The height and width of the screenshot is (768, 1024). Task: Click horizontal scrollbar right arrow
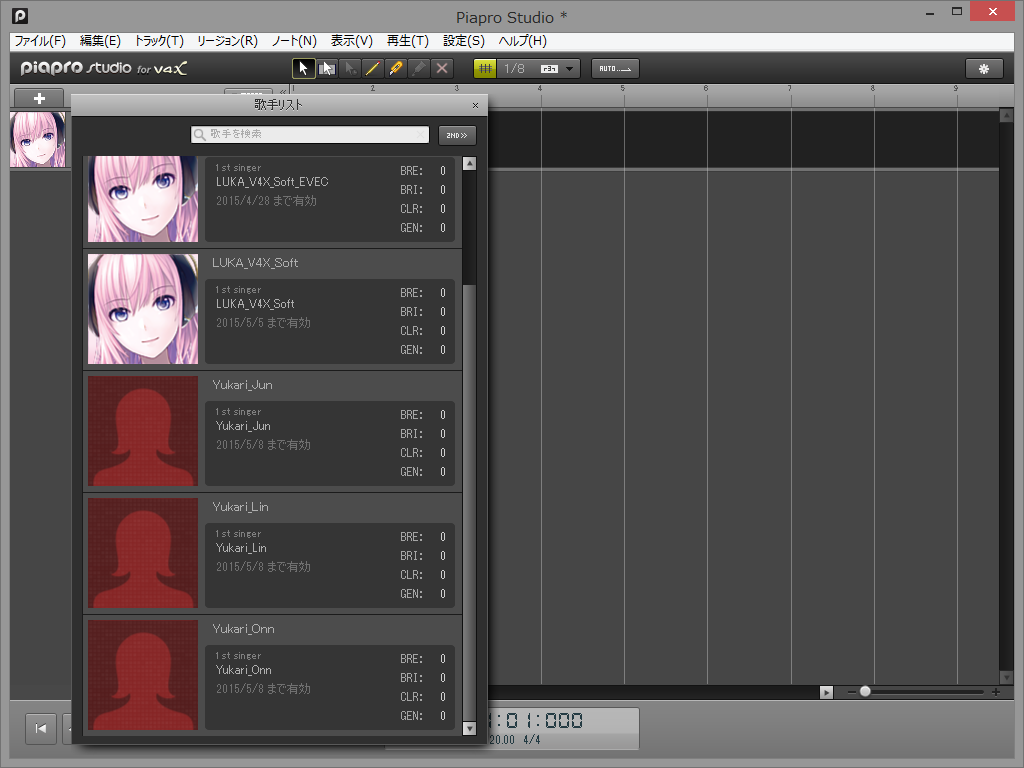pyautogui.click(x=826, y=692)
